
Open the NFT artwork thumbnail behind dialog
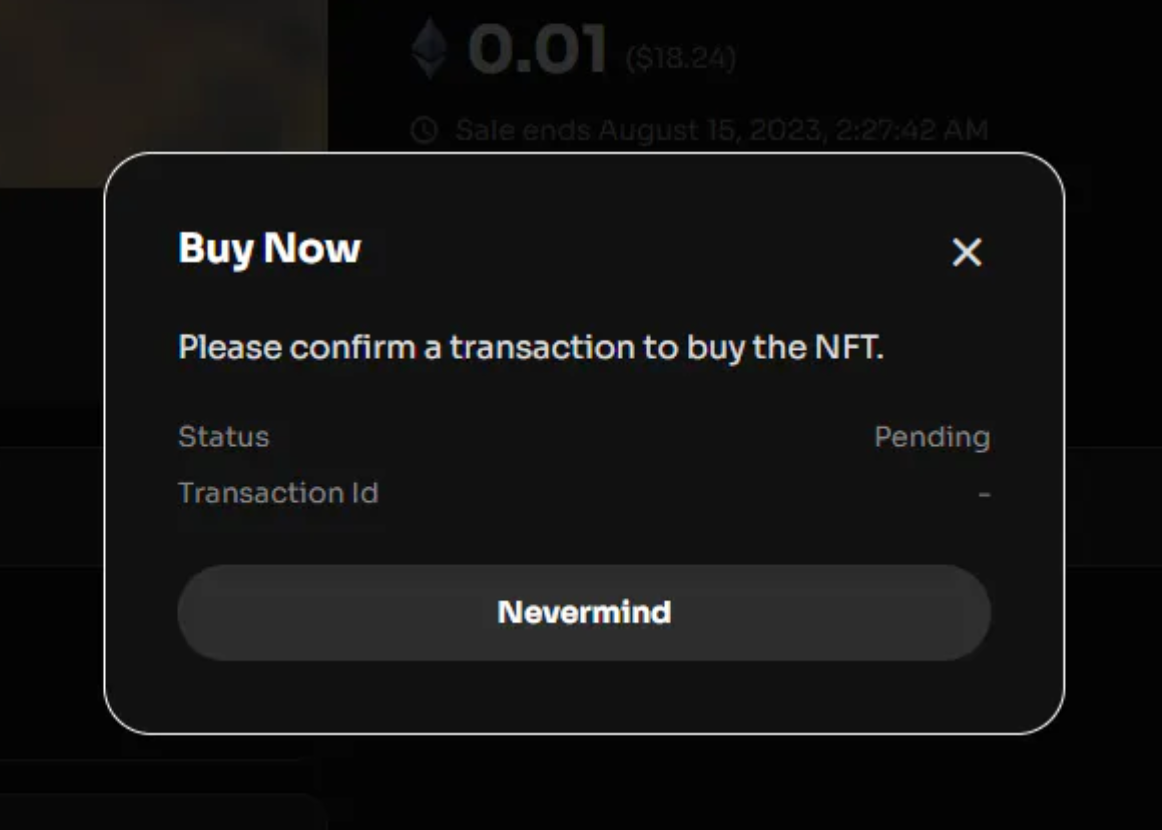click(x=163, y=93)
